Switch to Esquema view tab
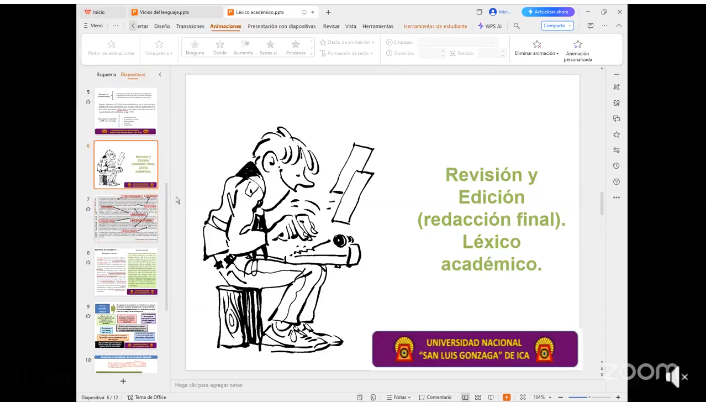706x402 pixels. [x=106, y=74]
